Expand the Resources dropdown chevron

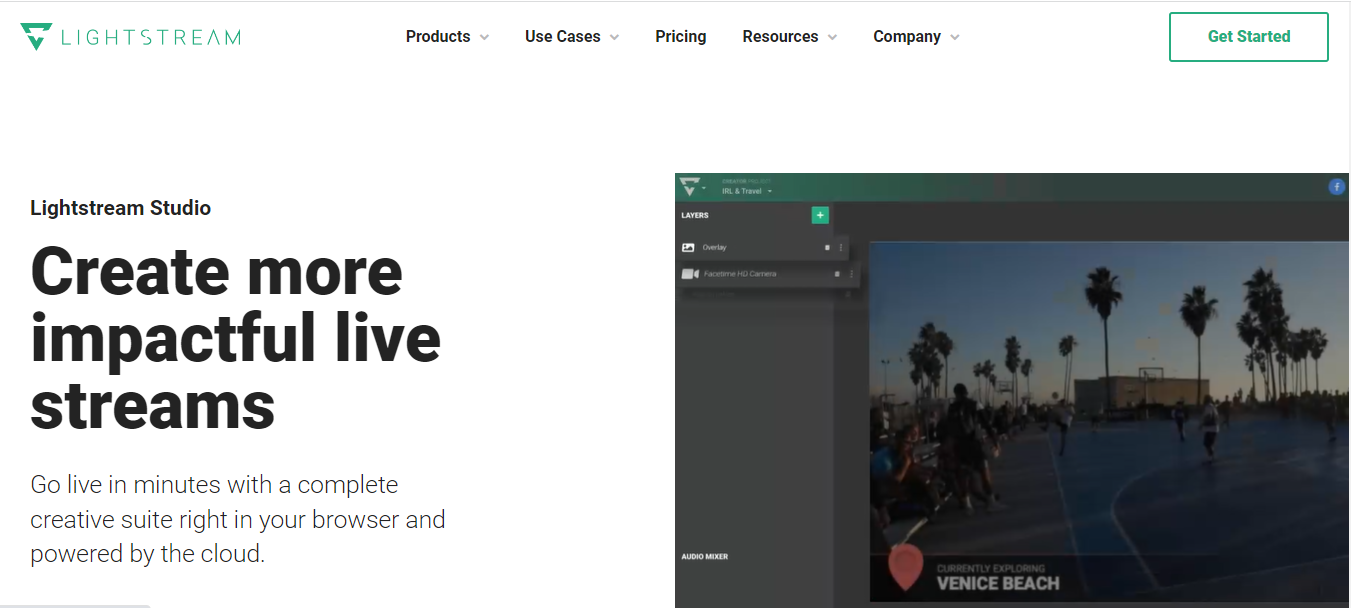(x=833, y=37)
